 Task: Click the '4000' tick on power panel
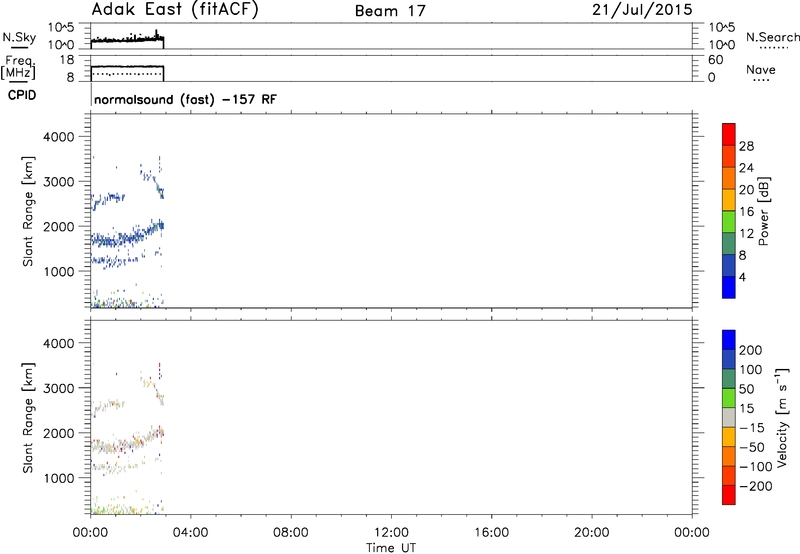coord(59,137)
